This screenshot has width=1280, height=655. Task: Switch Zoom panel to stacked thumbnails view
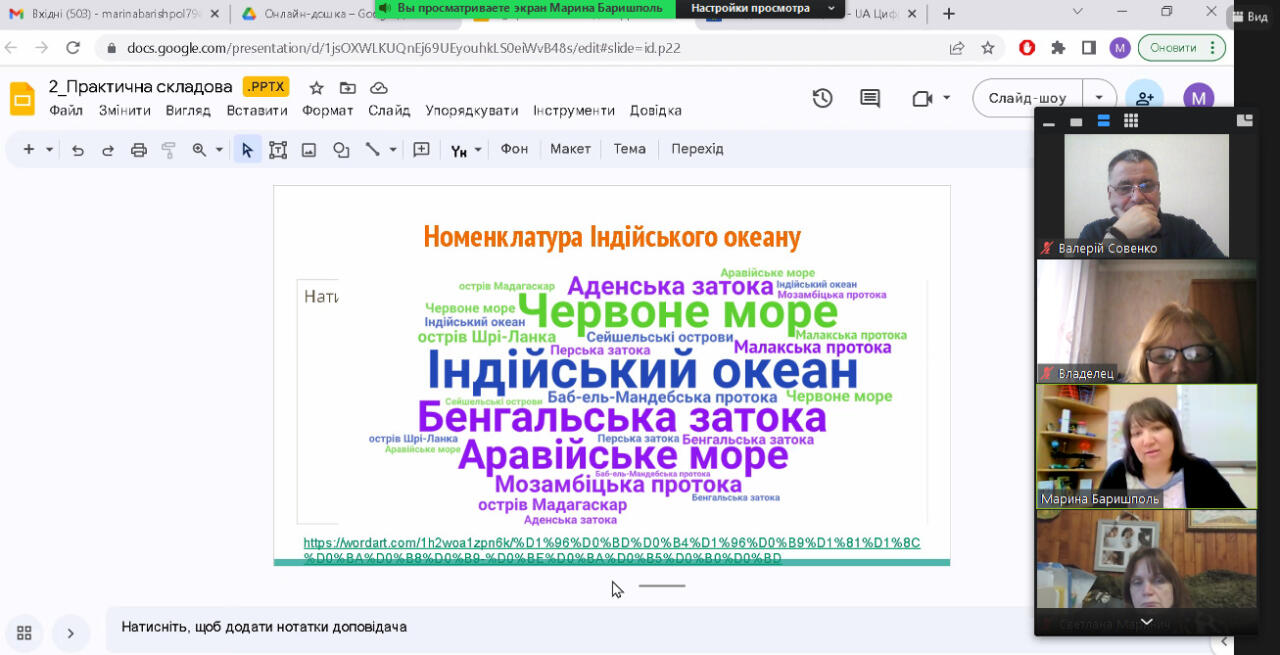1104,121
